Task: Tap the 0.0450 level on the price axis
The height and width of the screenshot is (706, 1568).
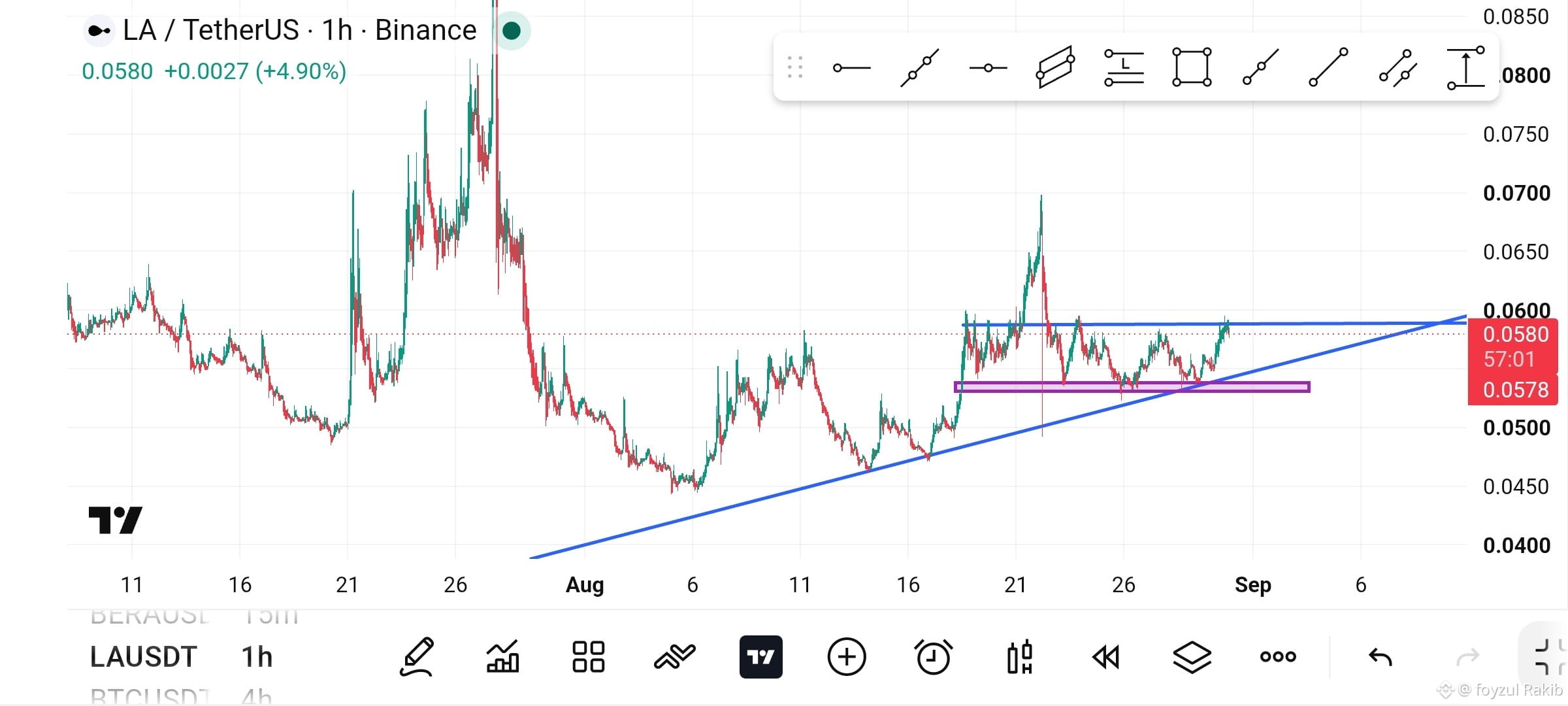Action: (1516, 486)
